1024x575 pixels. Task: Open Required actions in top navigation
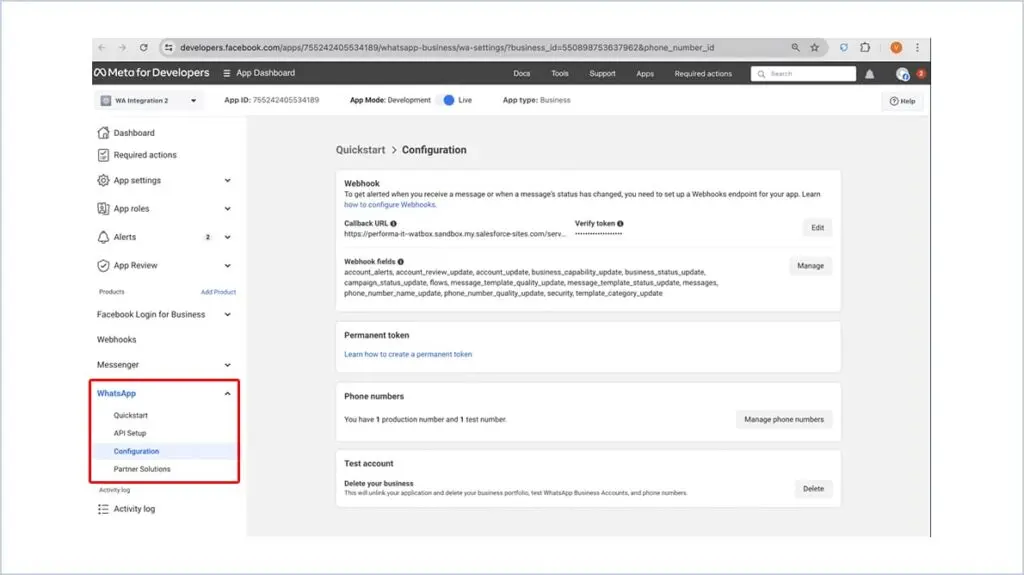(x=703, y=74)
